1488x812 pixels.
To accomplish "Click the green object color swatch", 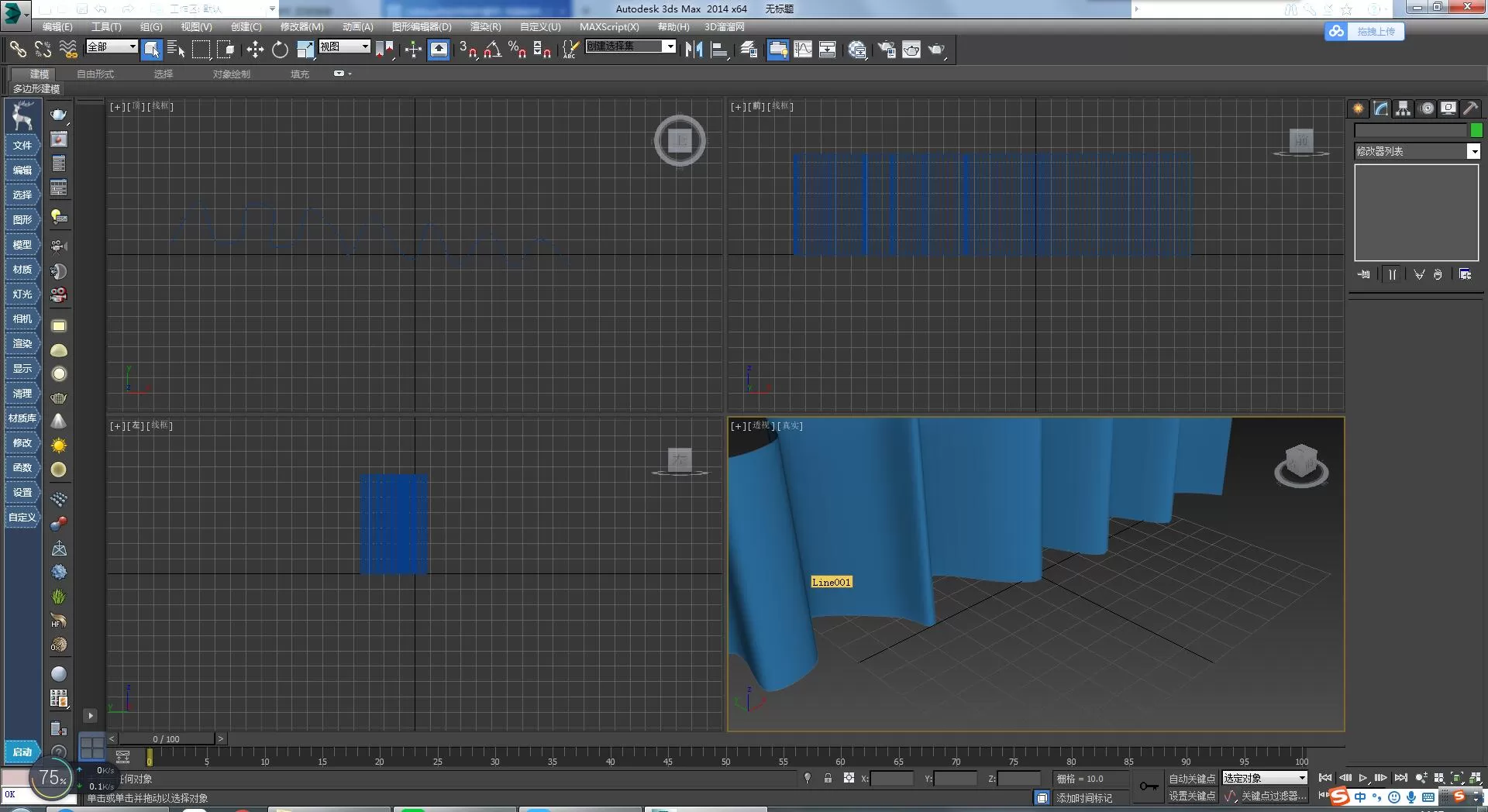I will click(x=1476, y=130).
